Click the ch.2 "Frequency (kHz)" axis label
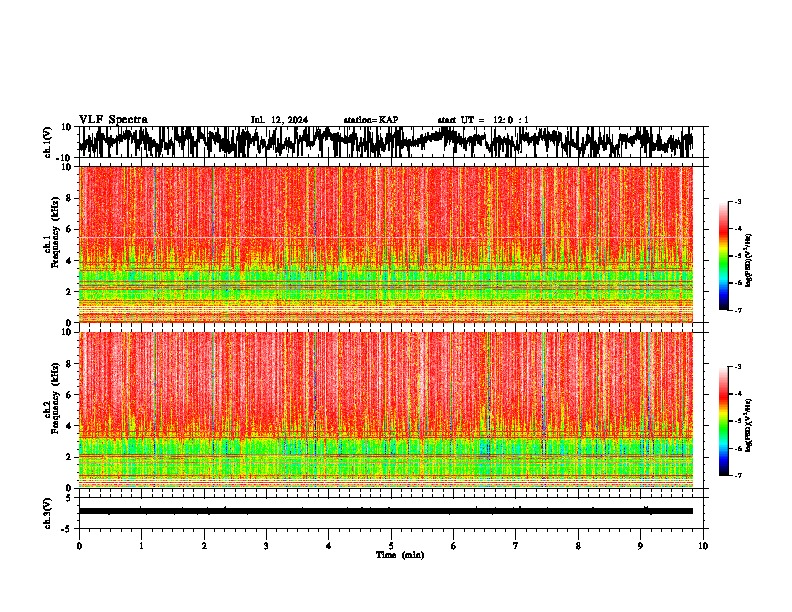 pyautogui.click(x=56, y=398)
